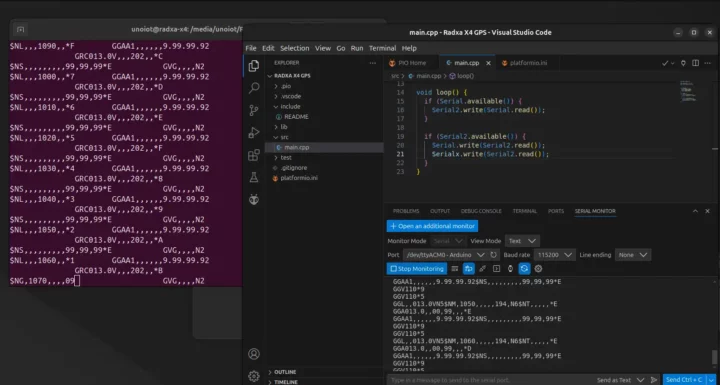Click the new tab icon in the terminal window

point(20,29)
